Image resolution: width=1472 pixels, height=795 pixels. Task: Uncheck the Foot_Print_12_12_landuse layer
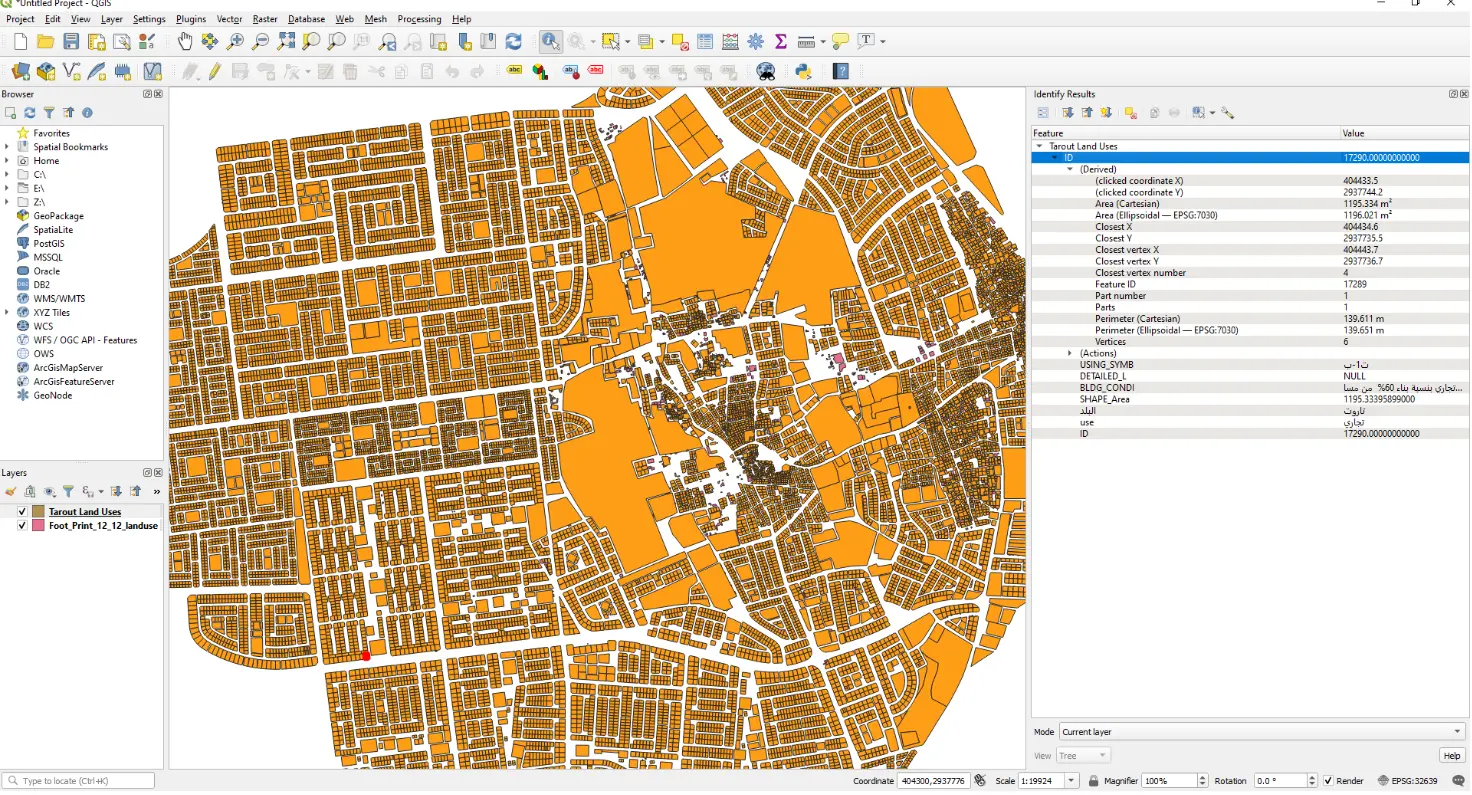coord(22,525)
